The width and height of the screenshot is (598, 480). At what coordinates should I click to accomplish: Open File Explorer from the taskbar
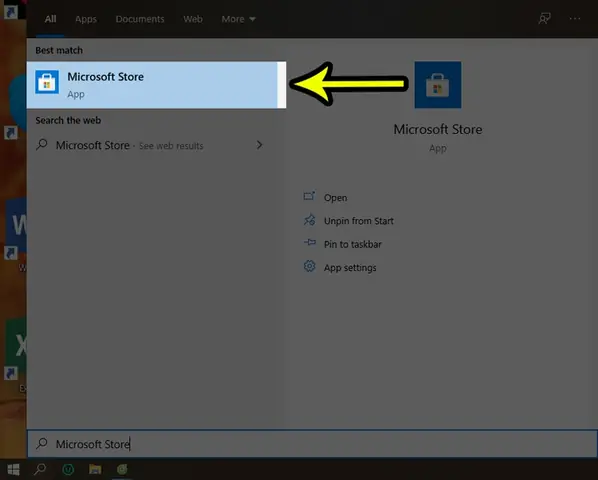95,469
